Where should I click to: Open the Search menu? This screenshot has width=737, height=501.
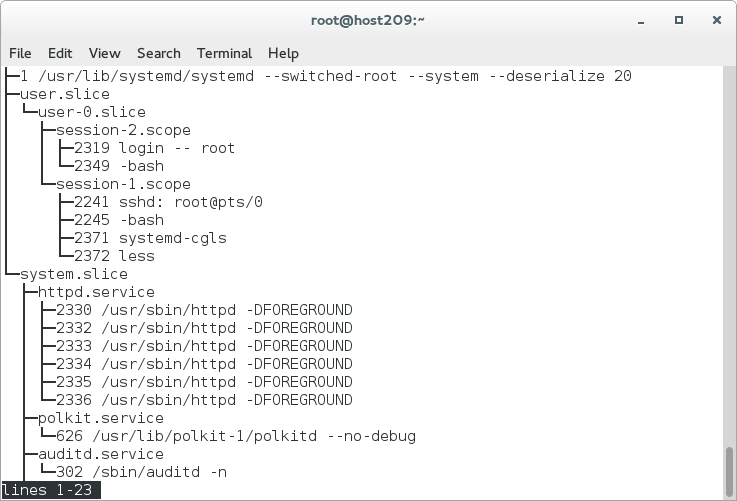(x=159, y=53)
